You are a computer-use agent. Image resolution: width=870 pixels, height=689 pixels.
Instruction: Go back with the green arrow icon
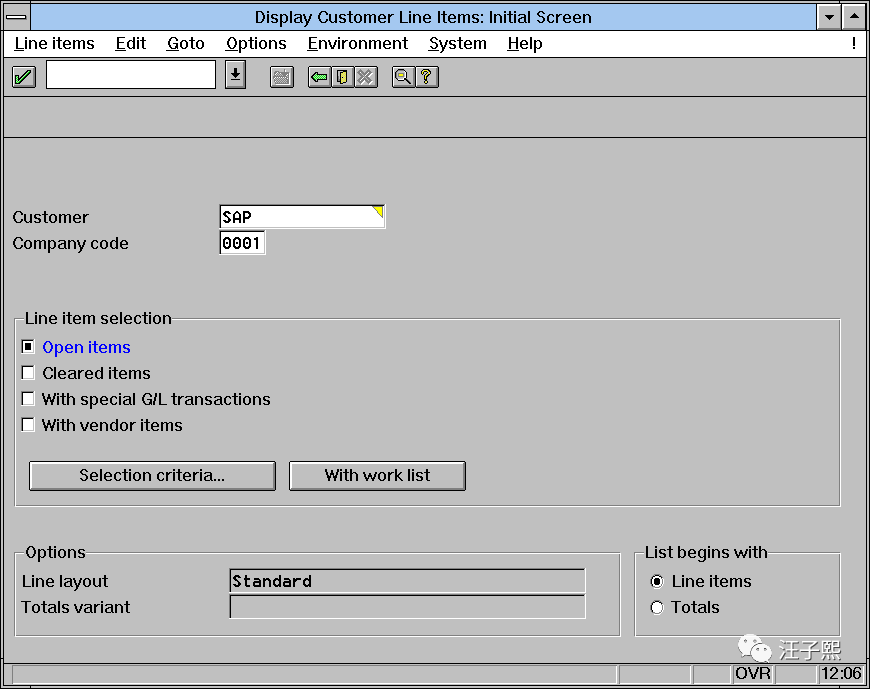[x=320, y=77]
